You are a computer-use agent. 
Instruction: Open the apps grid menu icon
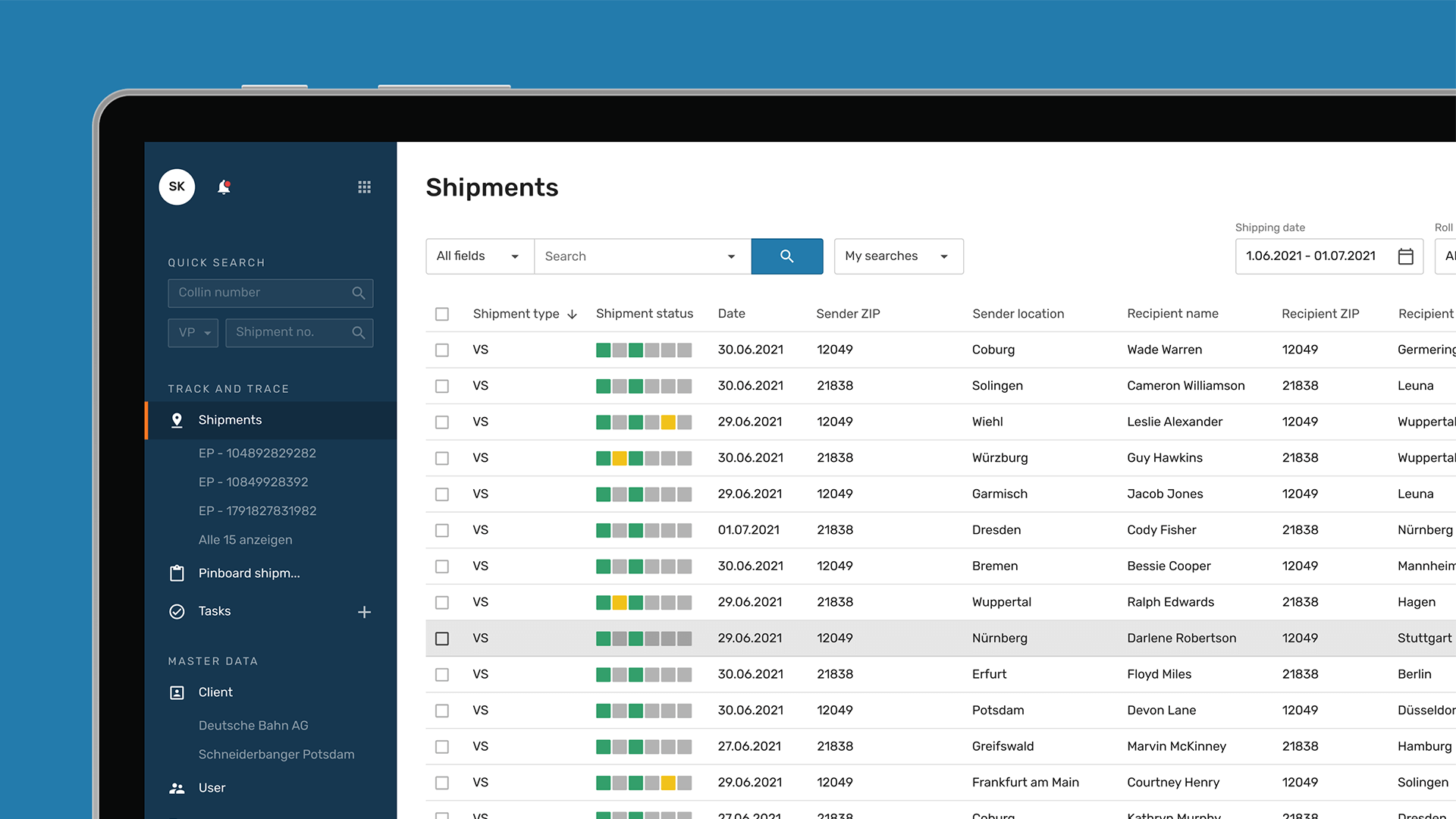pyautogui.click(x=364, y=187)
